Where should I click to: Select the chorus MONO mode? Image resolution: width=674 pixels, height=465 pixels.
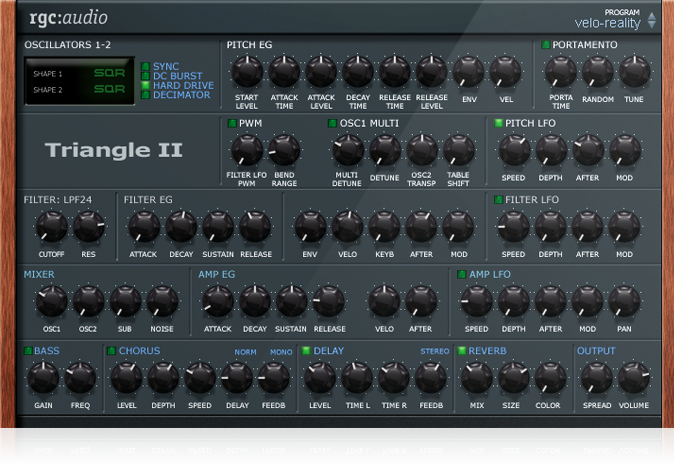click(x=281, y=352)
